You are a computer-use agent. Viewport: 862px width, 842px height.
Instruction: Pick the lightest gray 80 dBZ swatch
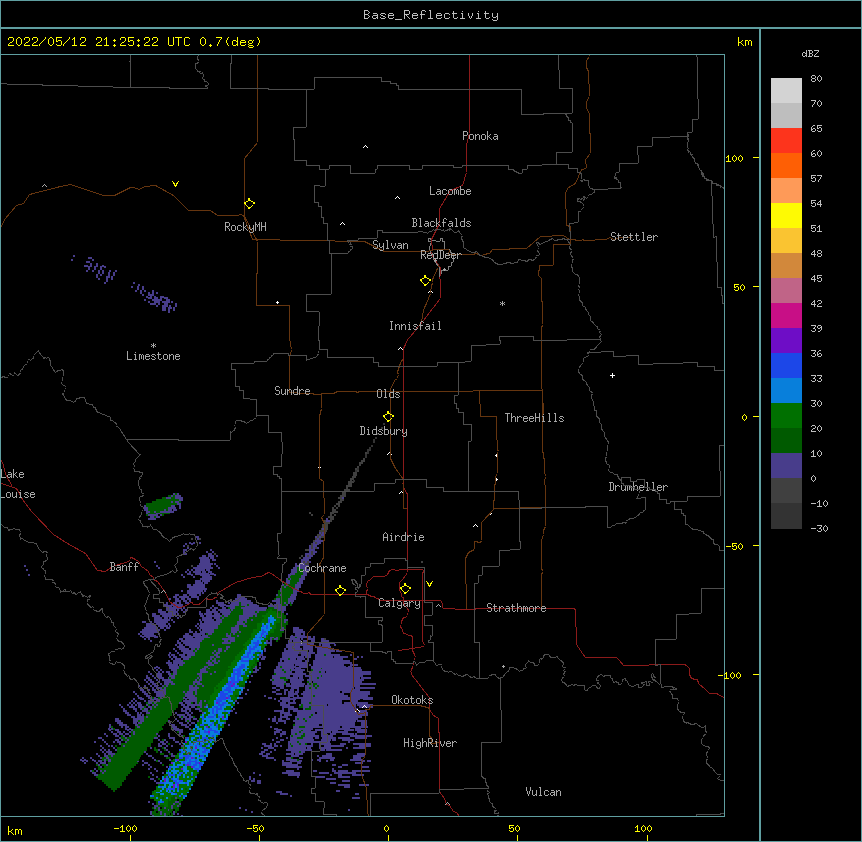[x=786, y=90]
